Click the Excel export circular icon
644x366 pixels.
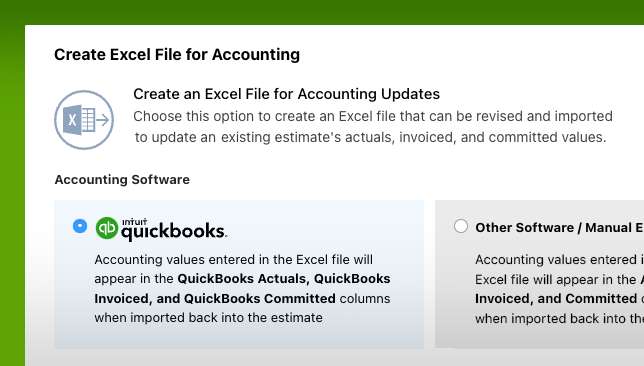[x=84, y=120]
